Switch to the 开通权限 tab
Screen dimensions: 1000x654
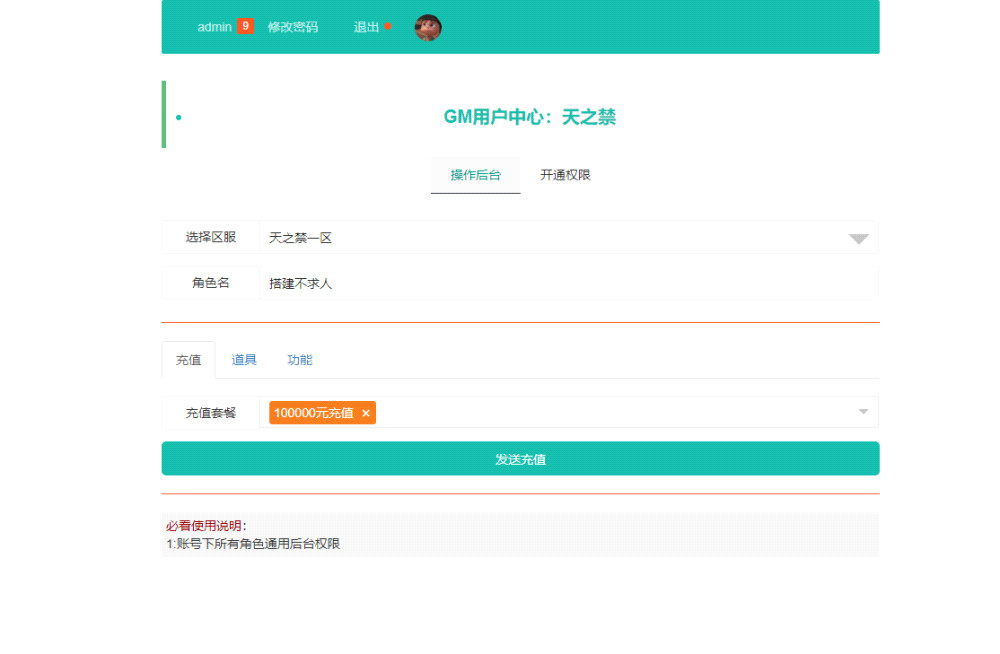click(565, 175)
